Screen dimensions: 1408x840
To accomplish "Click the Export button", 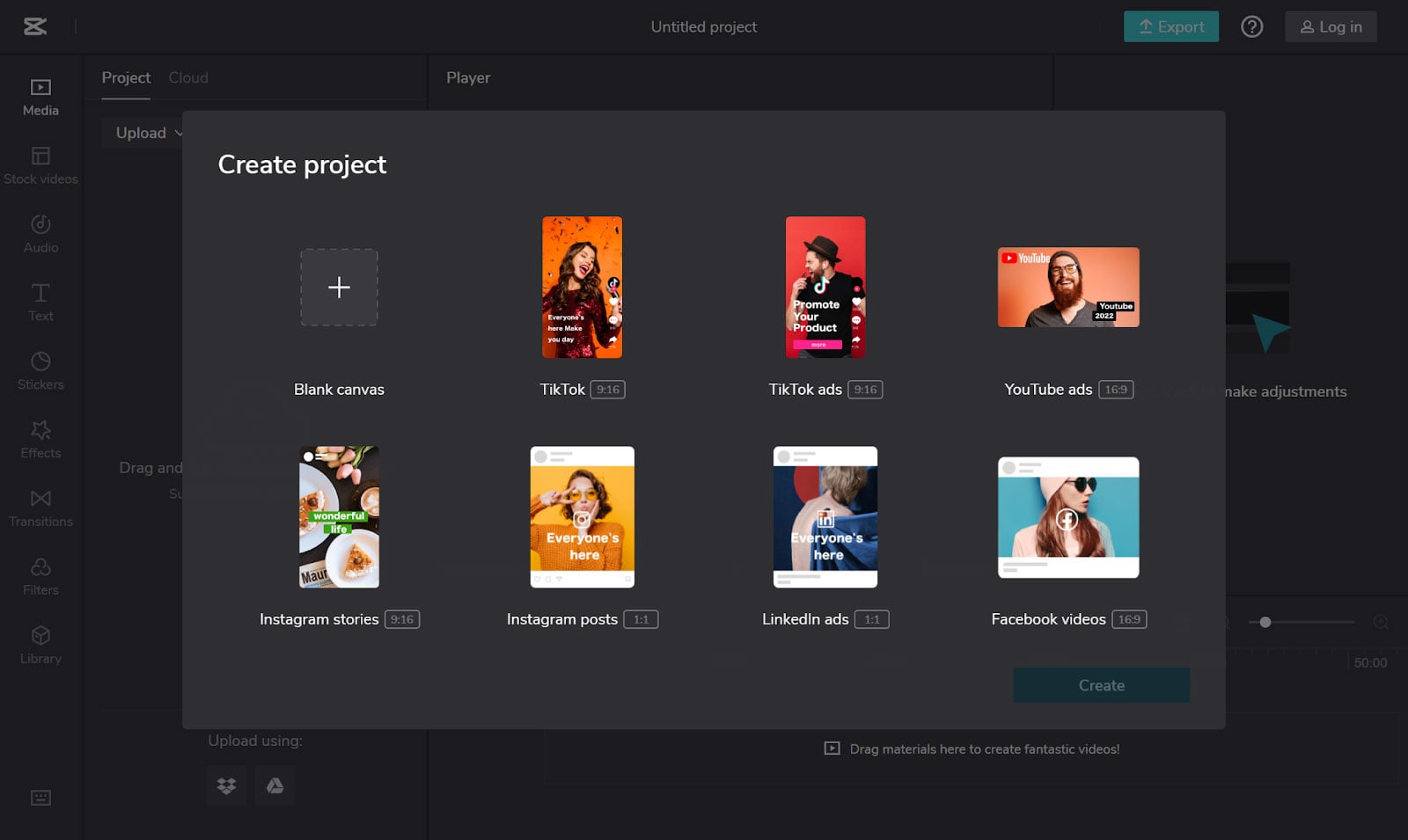I will (1170, 26).
